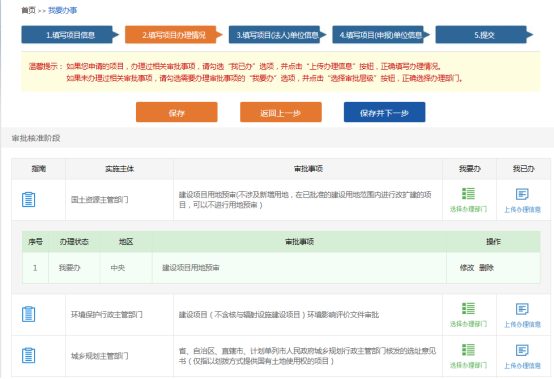Click 选择办理部门 text in 环境保护行政主管部门 row
The image size is (554, 379).
pyautogui.click(x=468, y=324)
